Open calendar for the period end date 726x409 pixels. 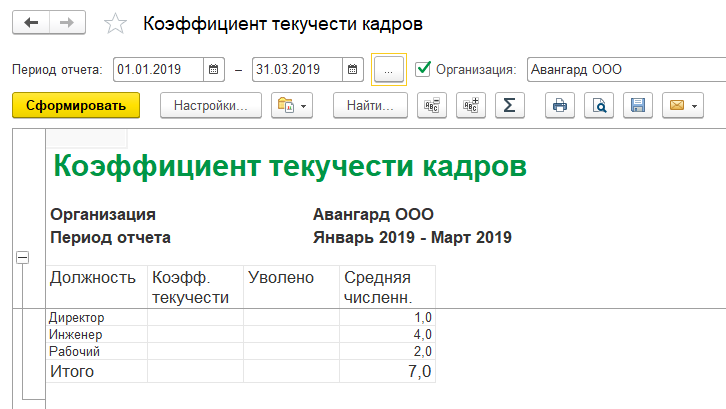point(352,70)
